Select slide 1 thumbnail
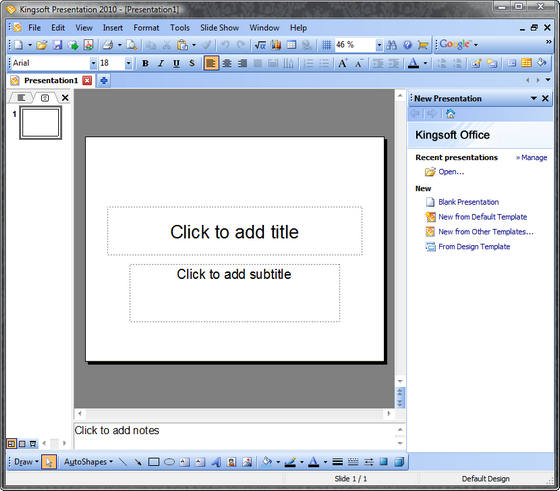This screenshot has width=560, height=491. (x=40, y=123)
